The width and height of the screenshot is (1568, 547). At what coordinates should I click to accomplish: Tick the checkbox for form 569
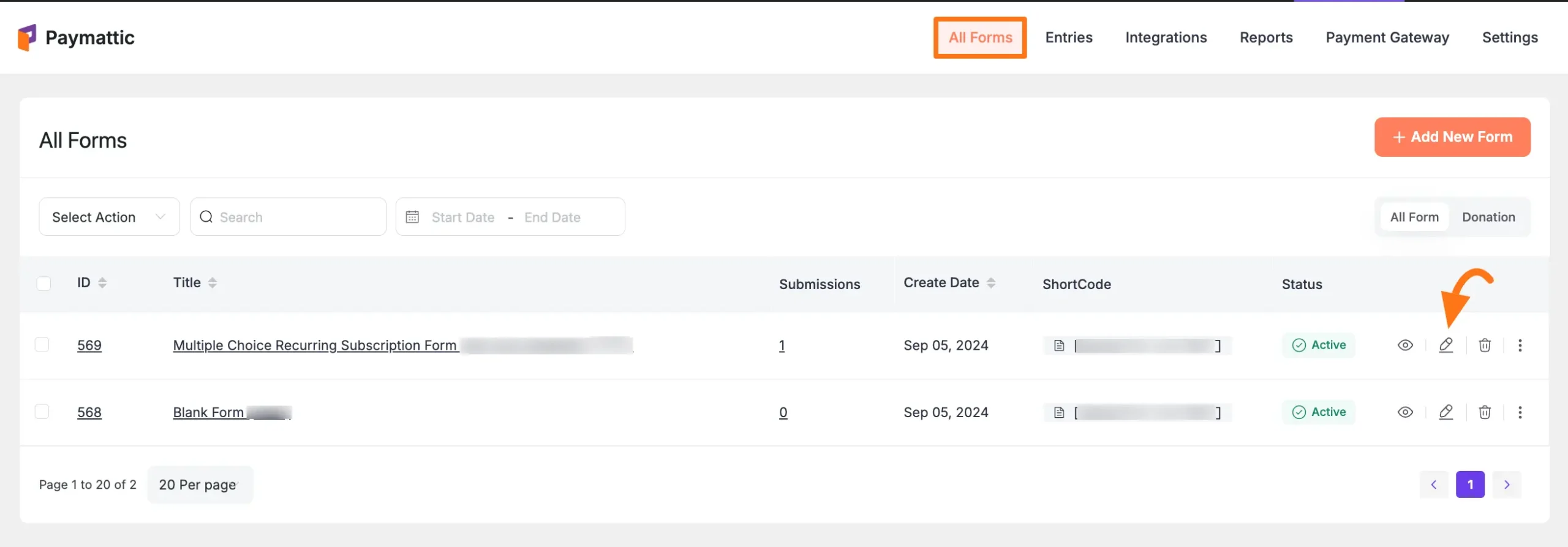[x=42, y=345]
